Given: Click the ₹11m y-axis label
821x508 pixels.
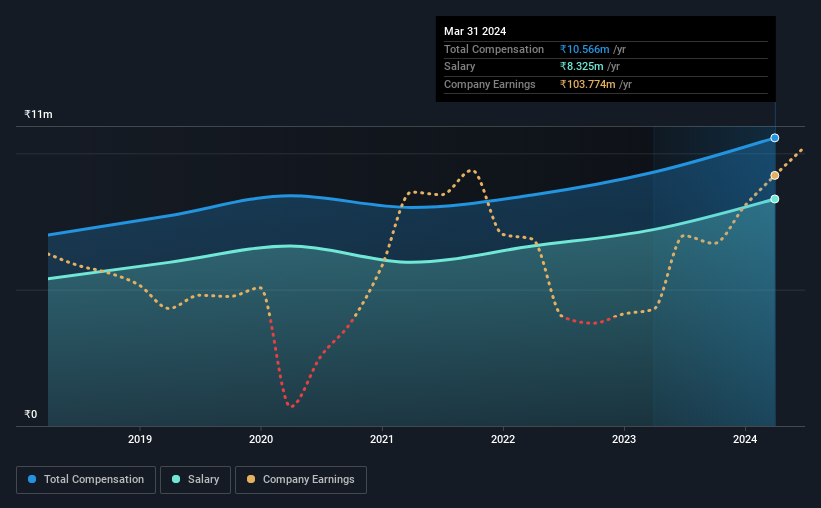Looking at the screenshot, I should (38, 114).
